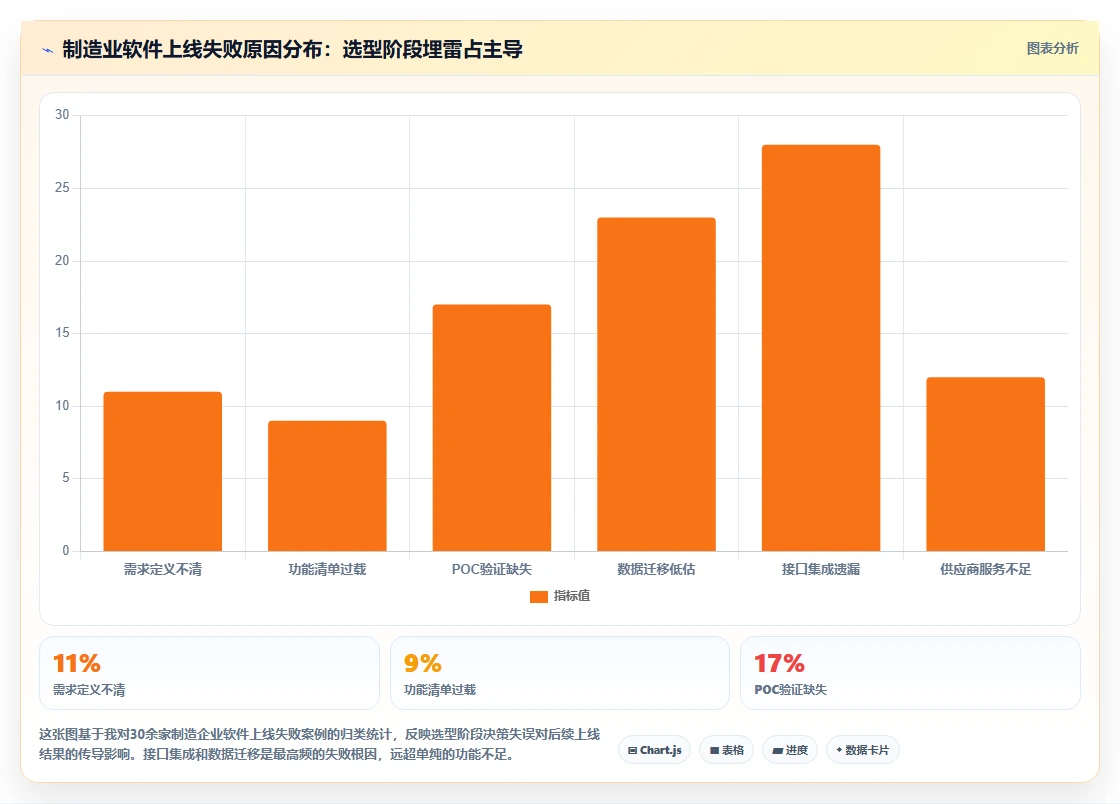The width and height of the screenshot is (1120, 804).
Task: Click the x-axis label 供应商服务不足
Action: point(986,569)
